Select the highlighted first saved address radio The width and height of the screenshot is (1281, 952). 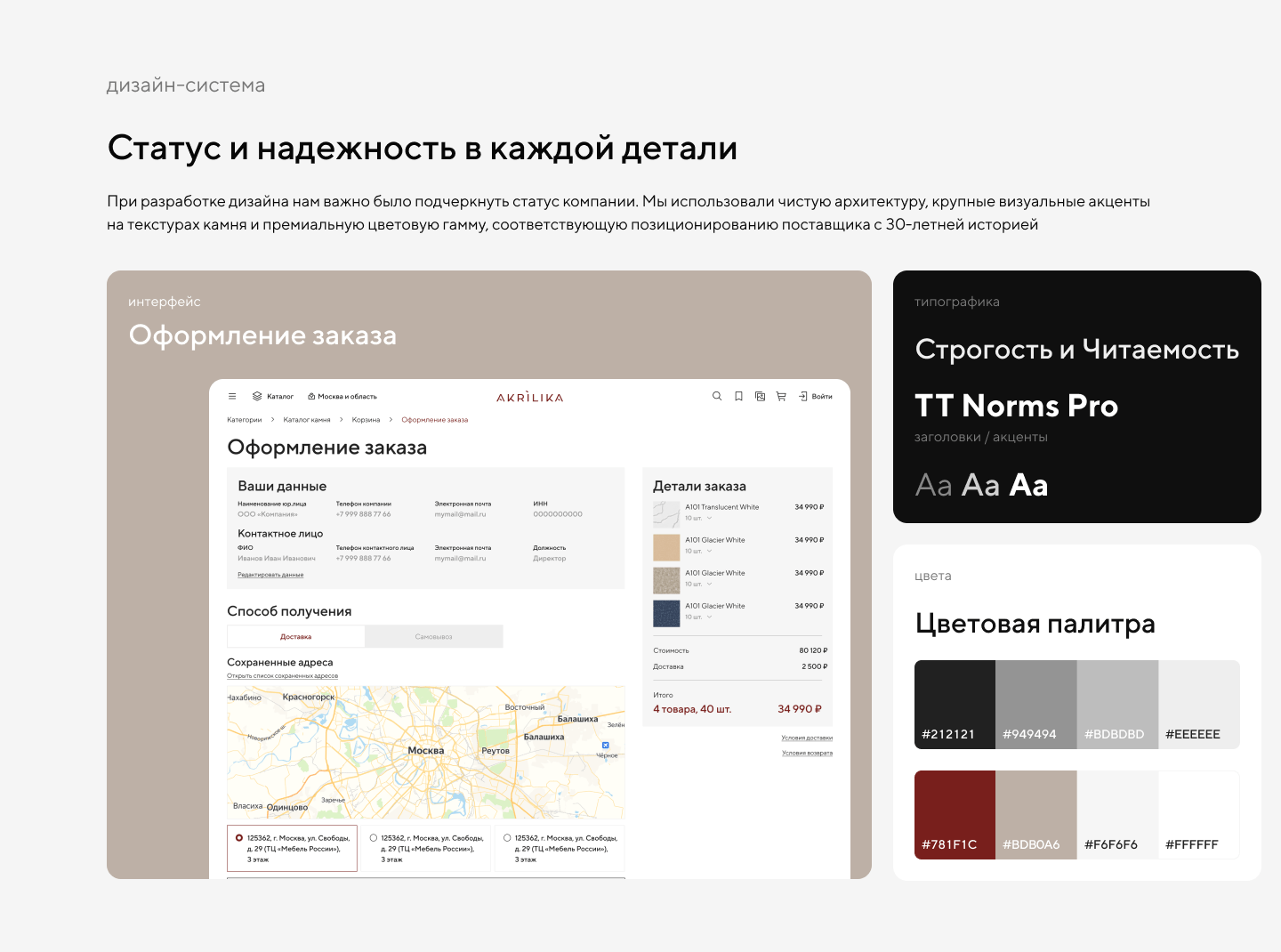[x=239, y=838]
